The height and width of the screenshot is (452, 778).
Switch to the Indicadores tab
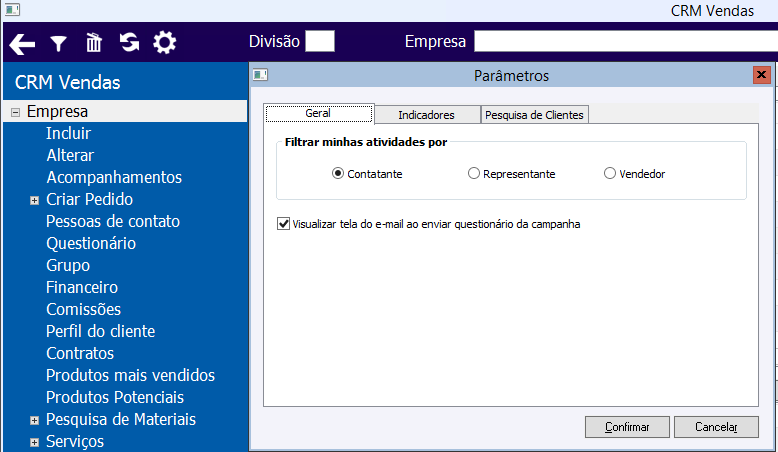[426, 115]
